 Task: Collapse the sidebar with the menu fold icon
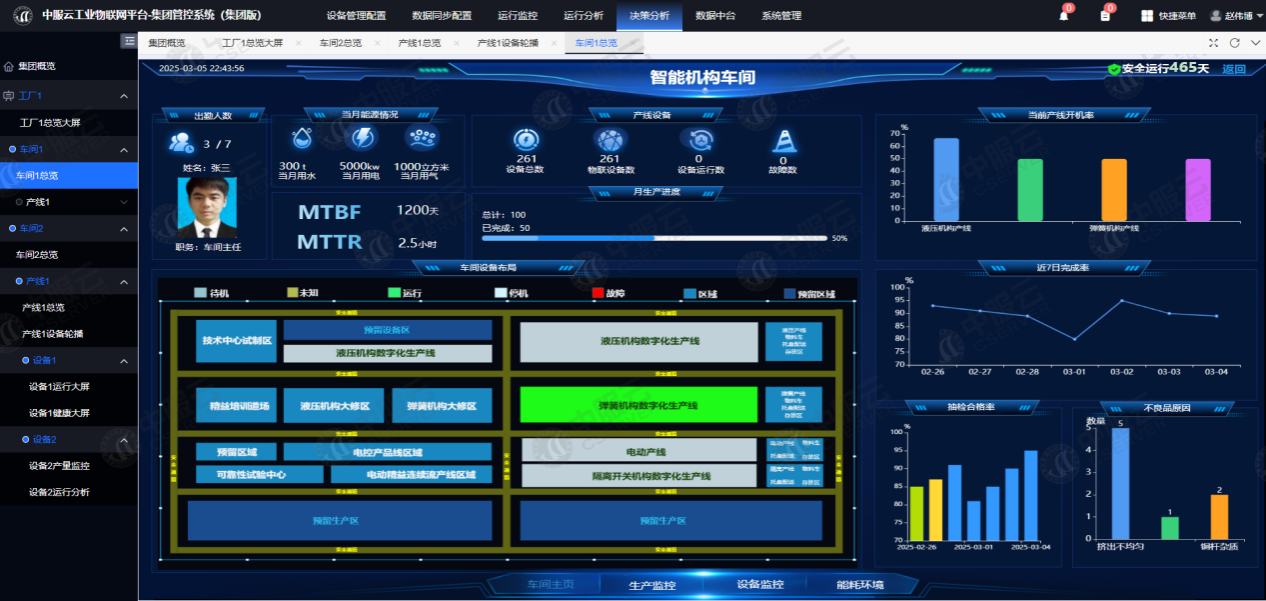(129, 41)
